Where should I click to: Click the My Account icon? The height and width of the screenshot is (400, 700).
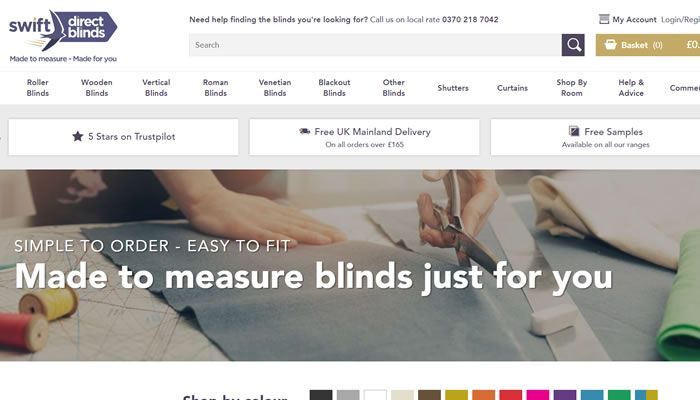tap(604, 19)
